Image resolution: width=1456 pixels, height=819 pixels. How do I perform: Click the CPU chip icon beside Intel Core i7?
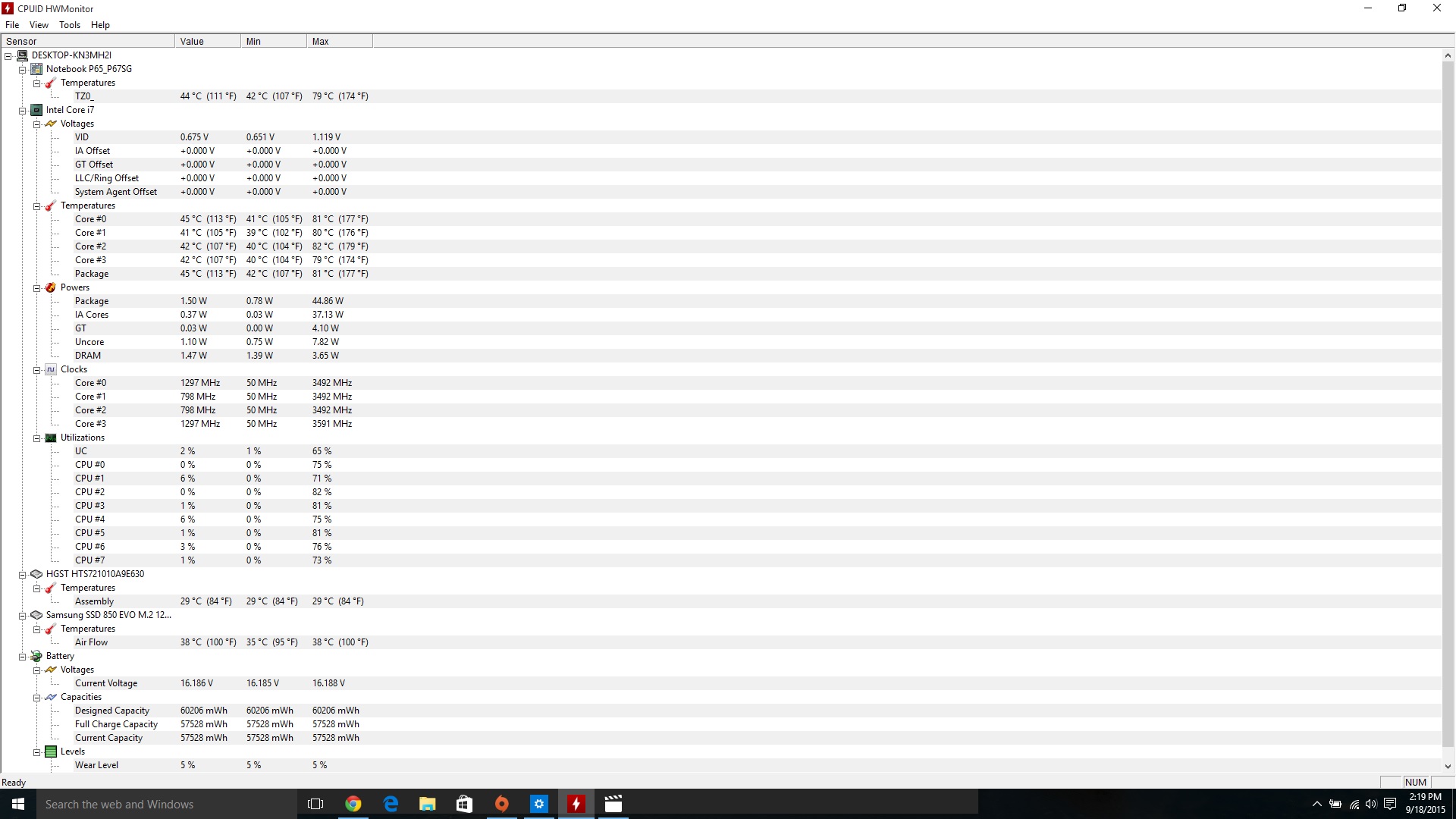(x=36, y=110)
